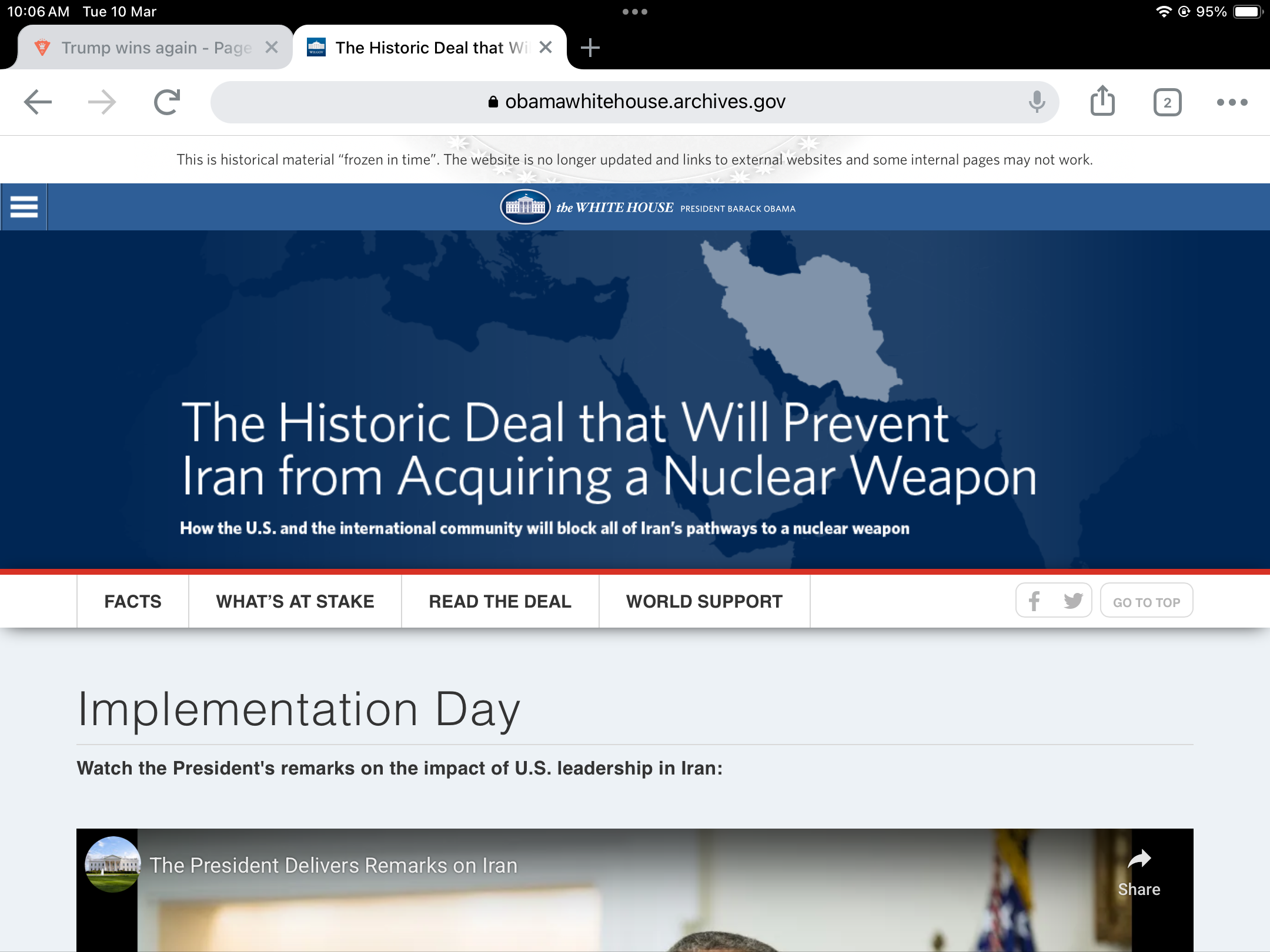
Task: Click the GO TO TOP button
Action: (x=1146, y=601)
